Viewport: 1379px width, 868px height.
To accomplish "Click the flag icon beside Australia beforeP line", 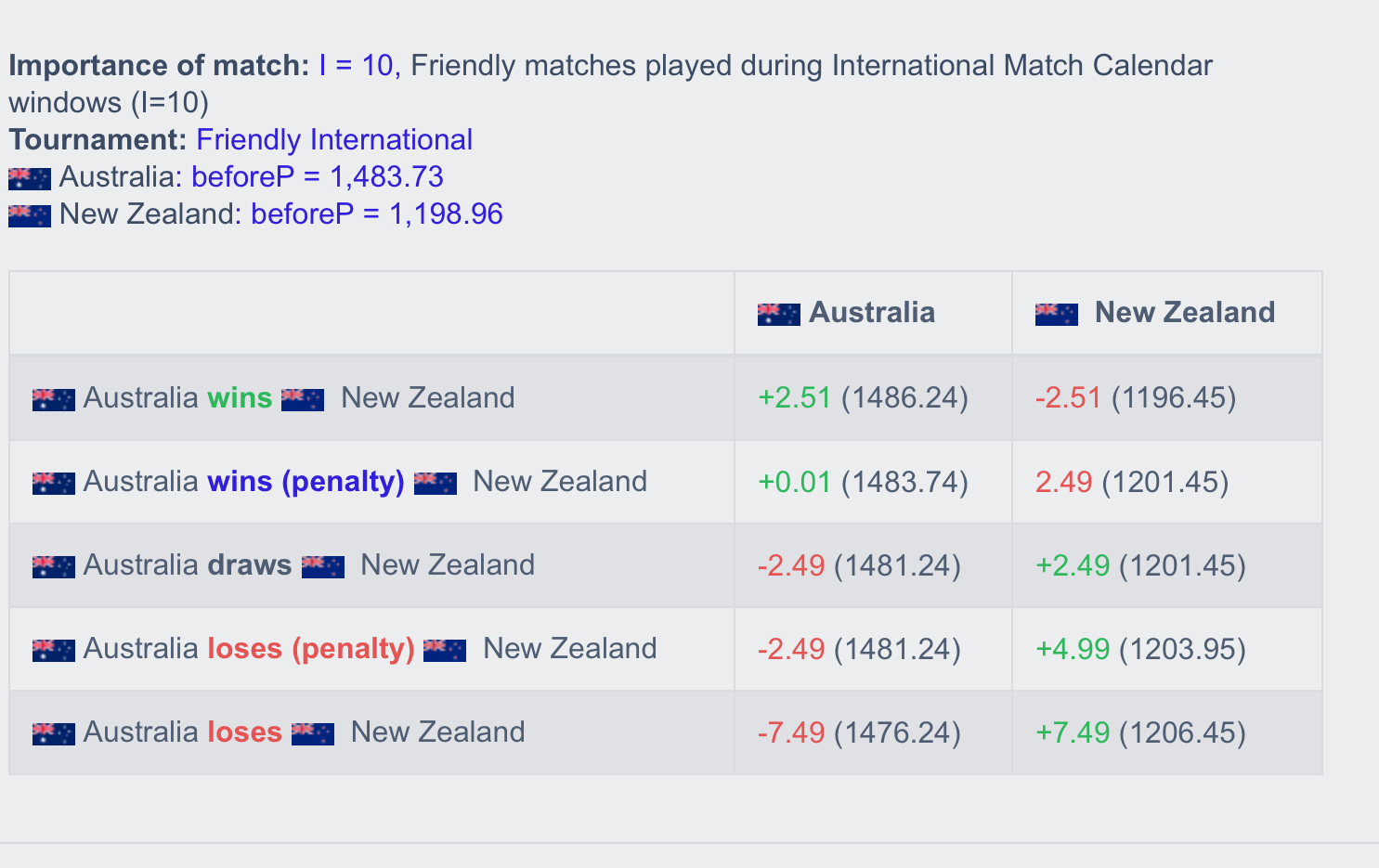I will (x=30, y=178).
